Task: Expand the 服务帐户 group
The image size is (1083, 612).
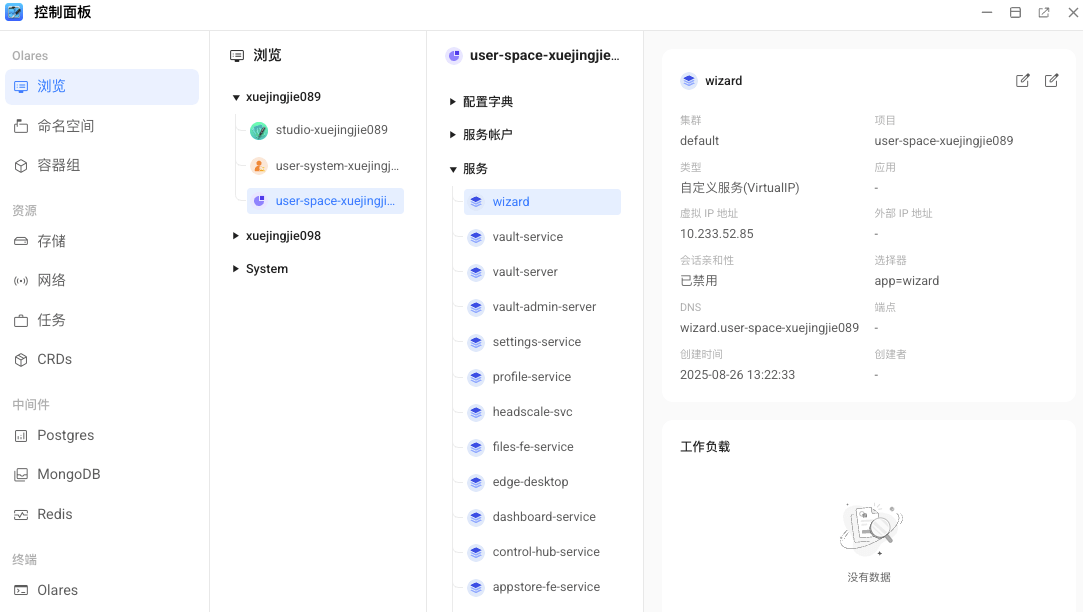Action: pyautogui.click(x=453, y=135)
